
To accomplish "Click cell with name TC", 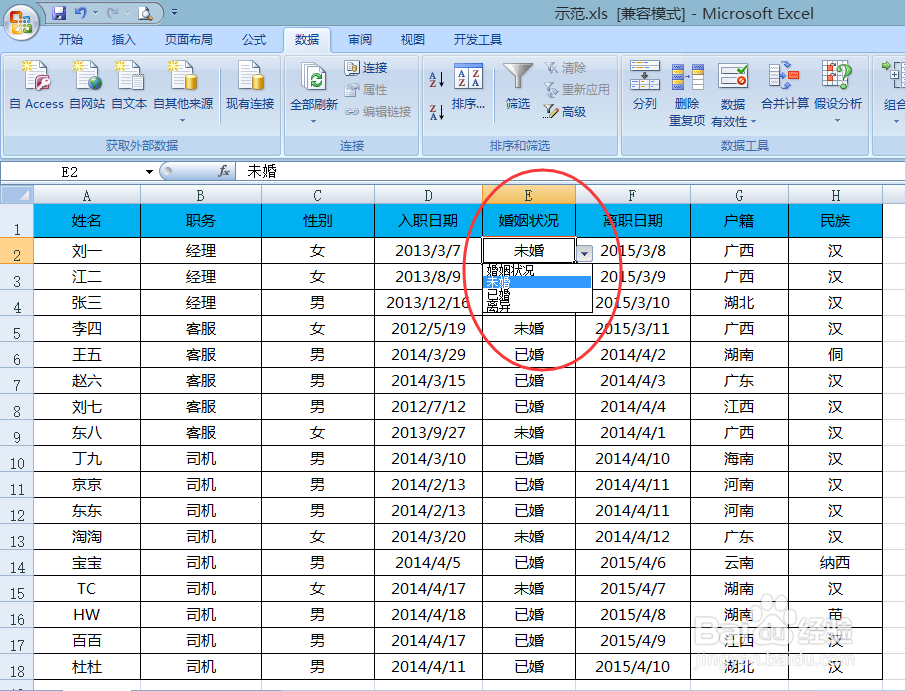I will 87,588.
